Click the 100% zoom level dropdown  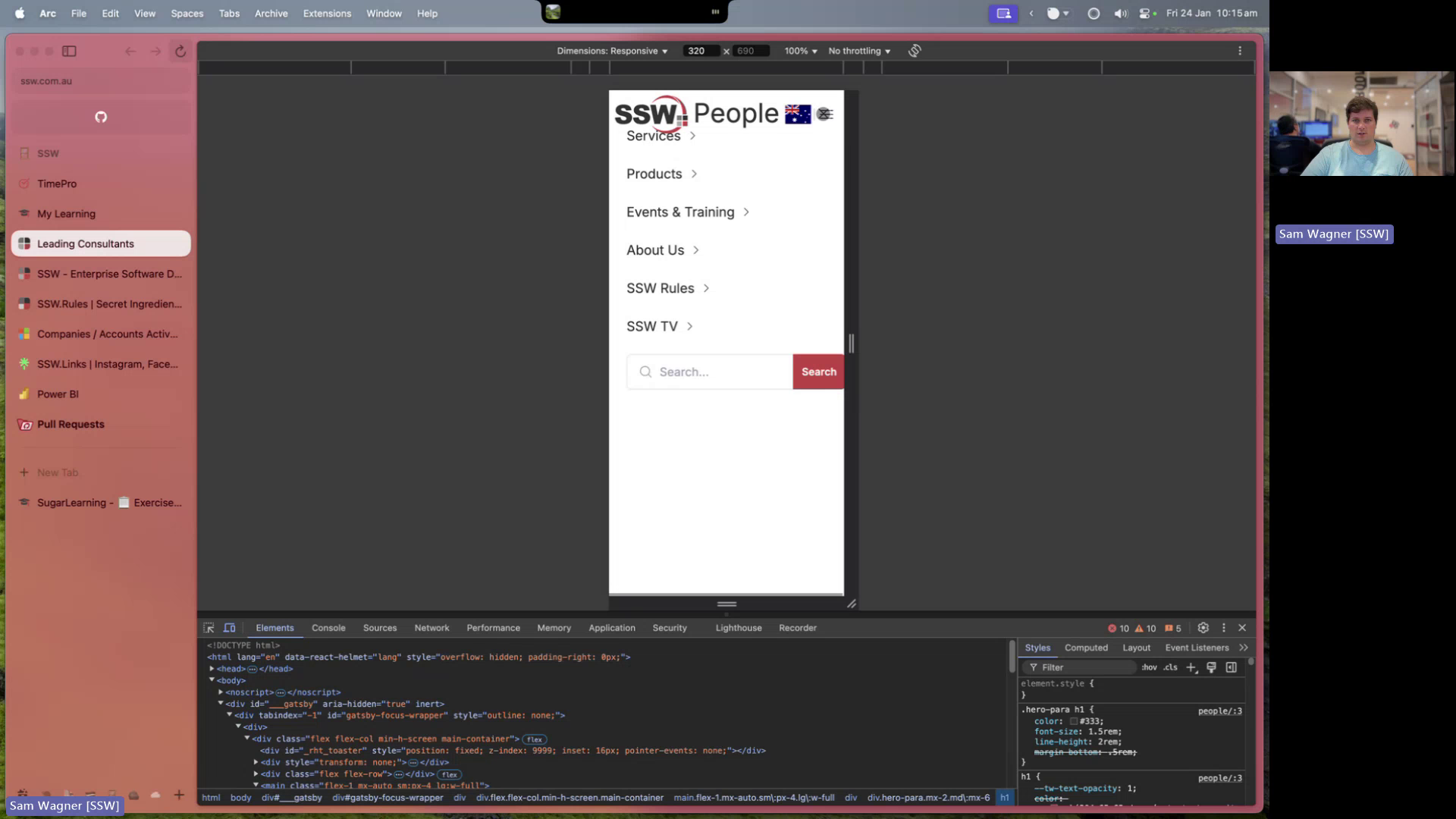pyautogui.click(x=800, y=50)
